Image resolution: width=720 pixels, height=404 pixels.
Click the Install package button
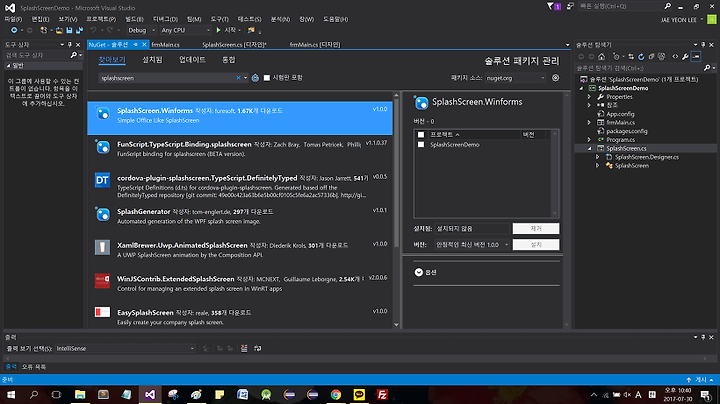point(536,245)
